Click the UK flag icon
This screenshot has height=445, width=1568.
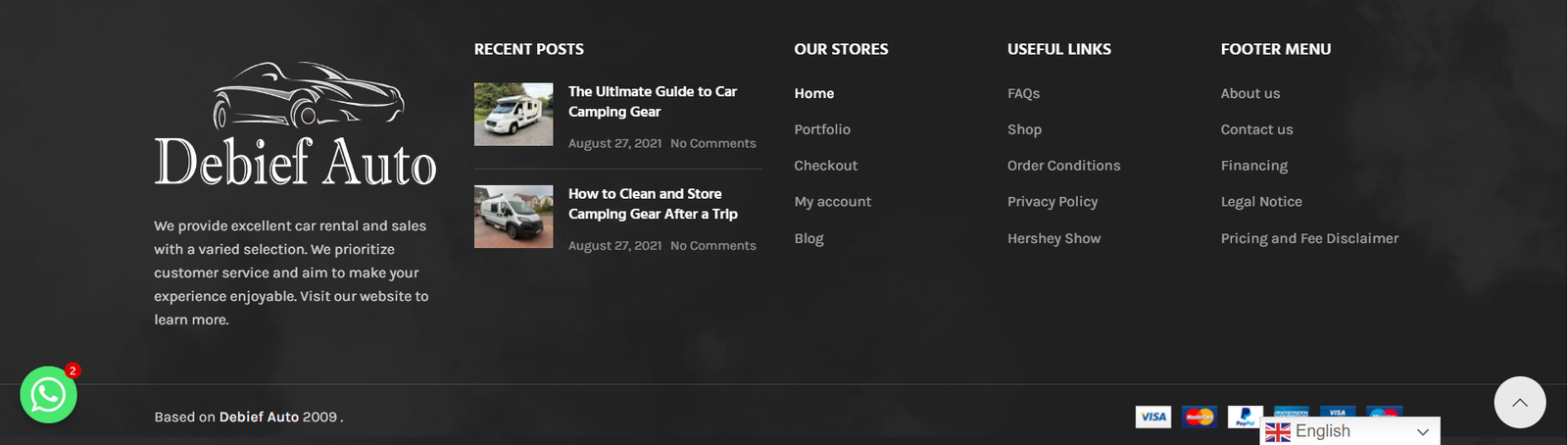click(1278, 432)
